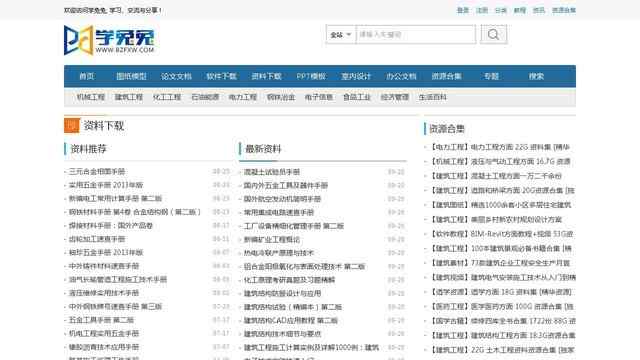This screenshot has height=360, width=640.
Task: Select 生活百科 sub-category
Action: (433, 97)
